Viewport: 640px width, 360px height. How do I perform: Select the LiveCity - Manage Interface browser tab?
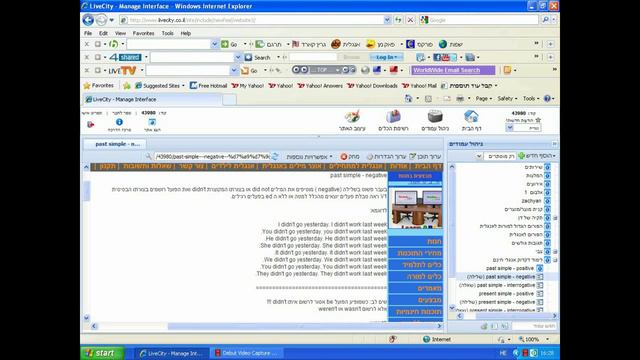152,99
